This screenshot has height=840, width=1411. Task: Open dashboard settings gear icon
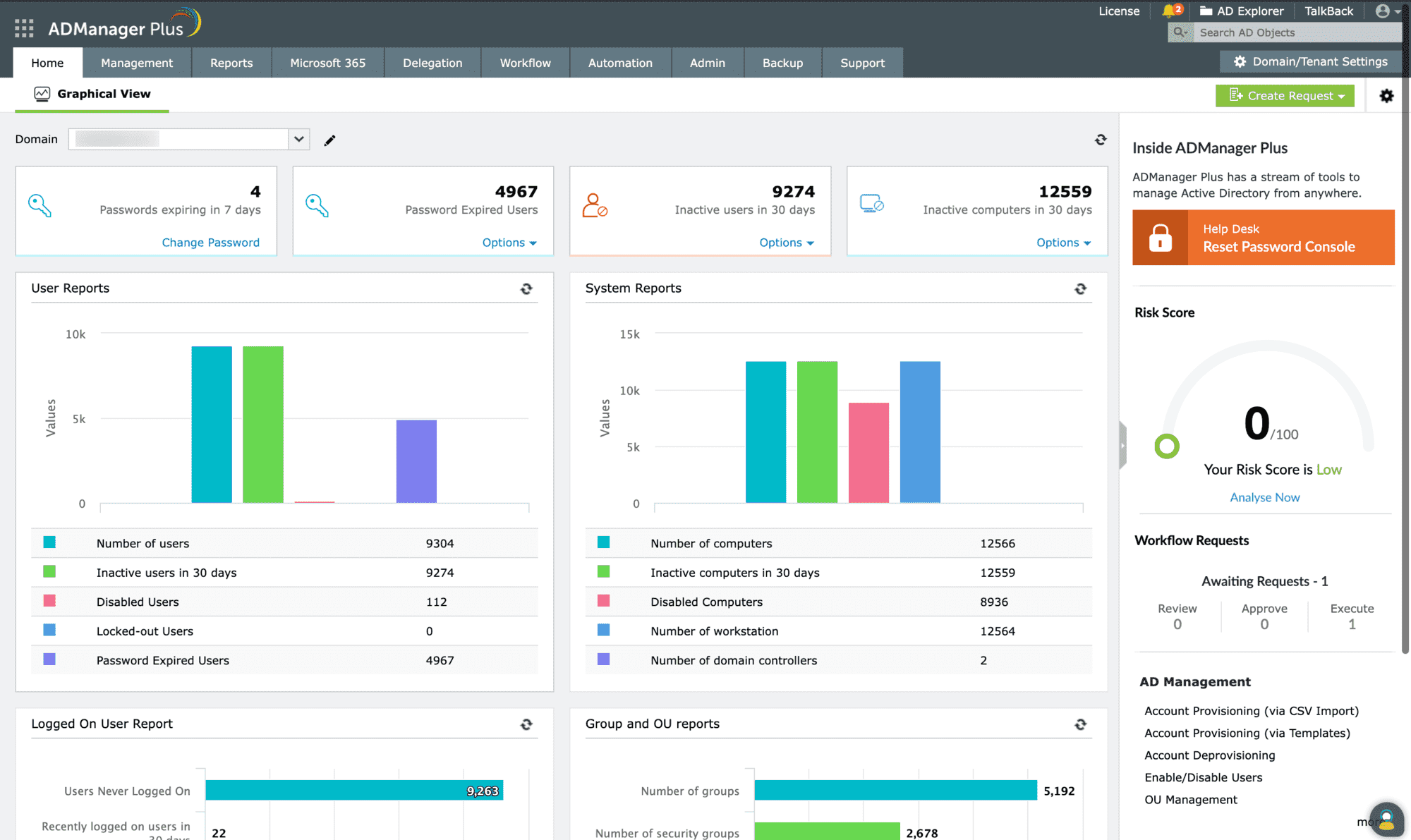coord(1386,96)
